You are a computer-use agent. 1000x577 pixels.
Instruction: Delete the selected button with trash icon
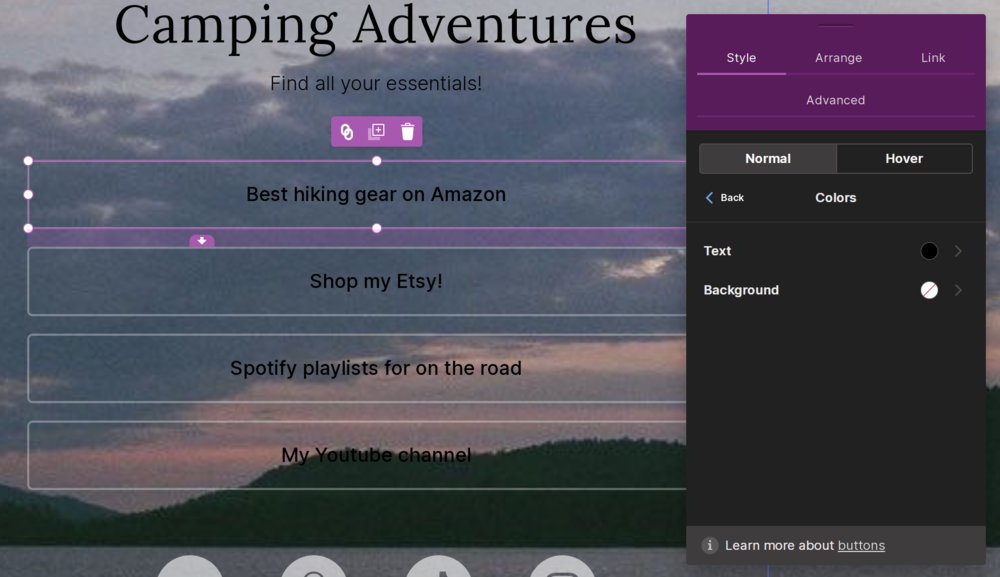pos(408,132)
